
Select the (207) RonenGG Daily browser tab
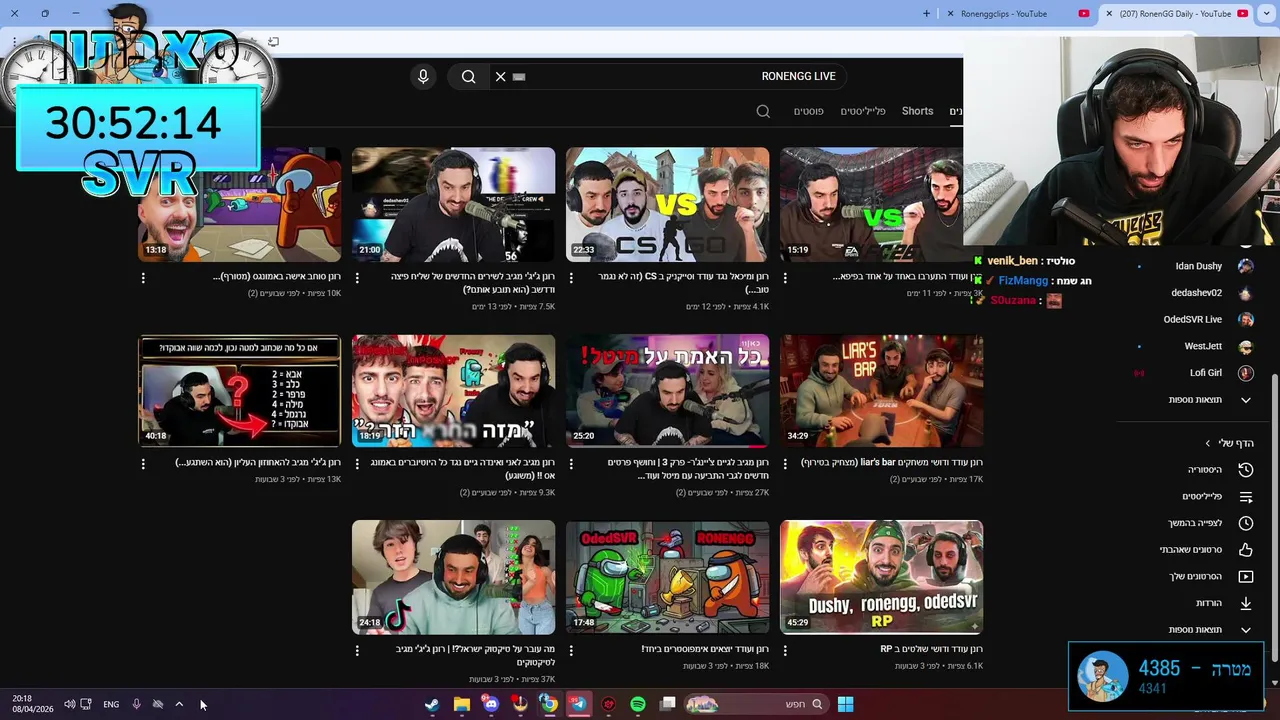click(x=1175, y=13)
